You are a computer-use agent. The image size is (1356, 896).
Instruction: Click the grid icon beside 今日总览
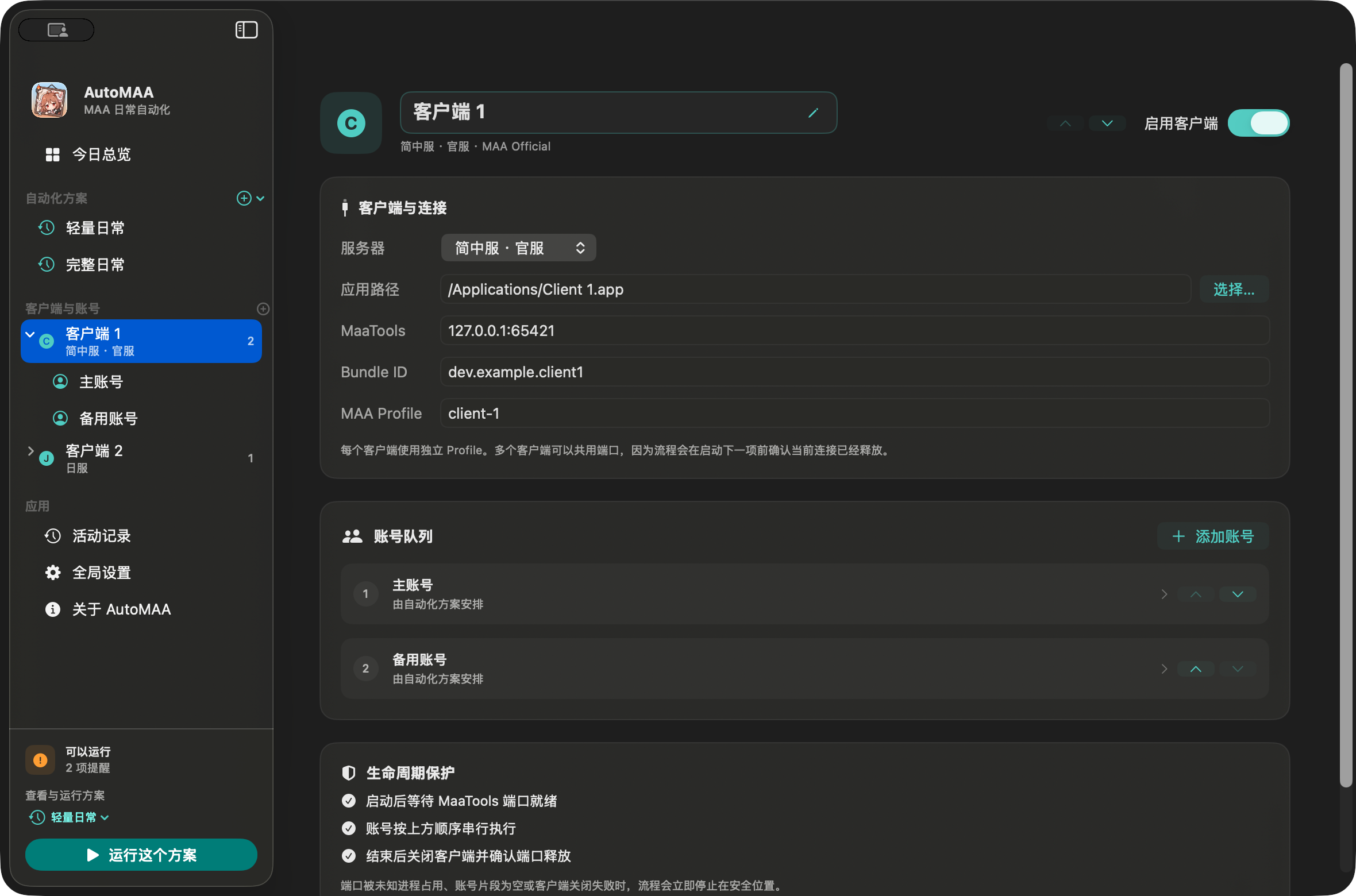click(x=53, y=155)
